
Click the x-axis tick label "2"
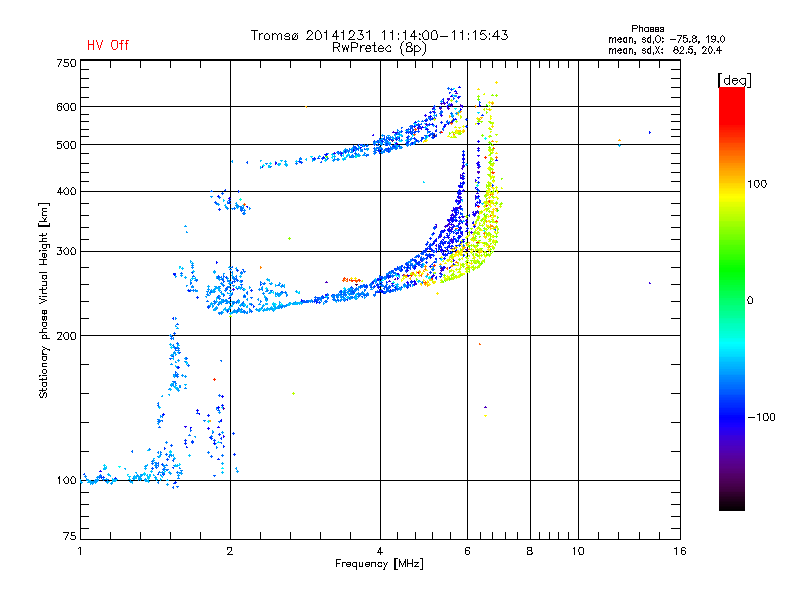point(230,551)
